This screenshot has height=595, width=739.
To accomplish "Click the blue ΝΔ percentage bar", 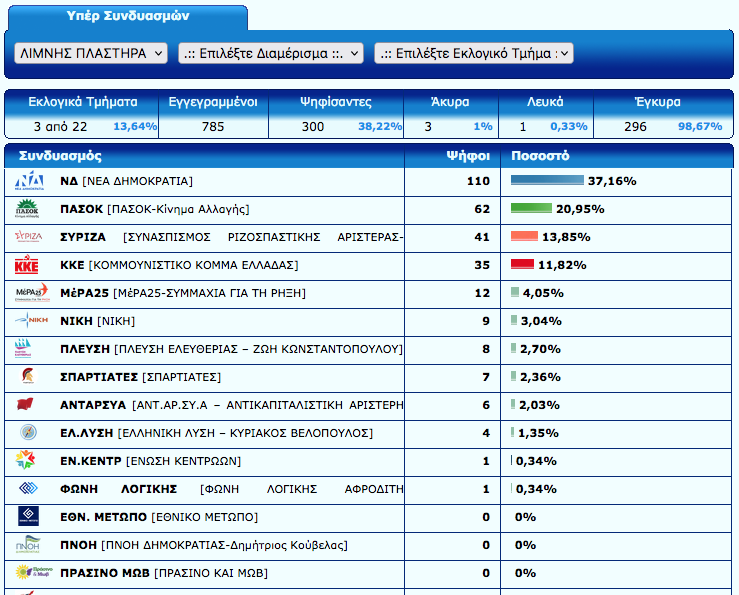I will (547, 181).
